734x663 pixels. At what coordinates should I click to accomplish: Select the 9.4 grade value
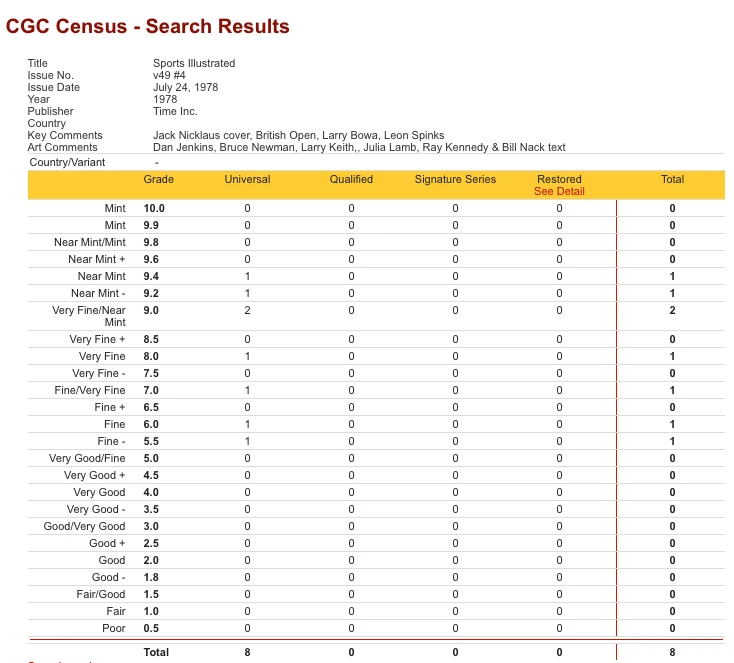tap(153, 276)
